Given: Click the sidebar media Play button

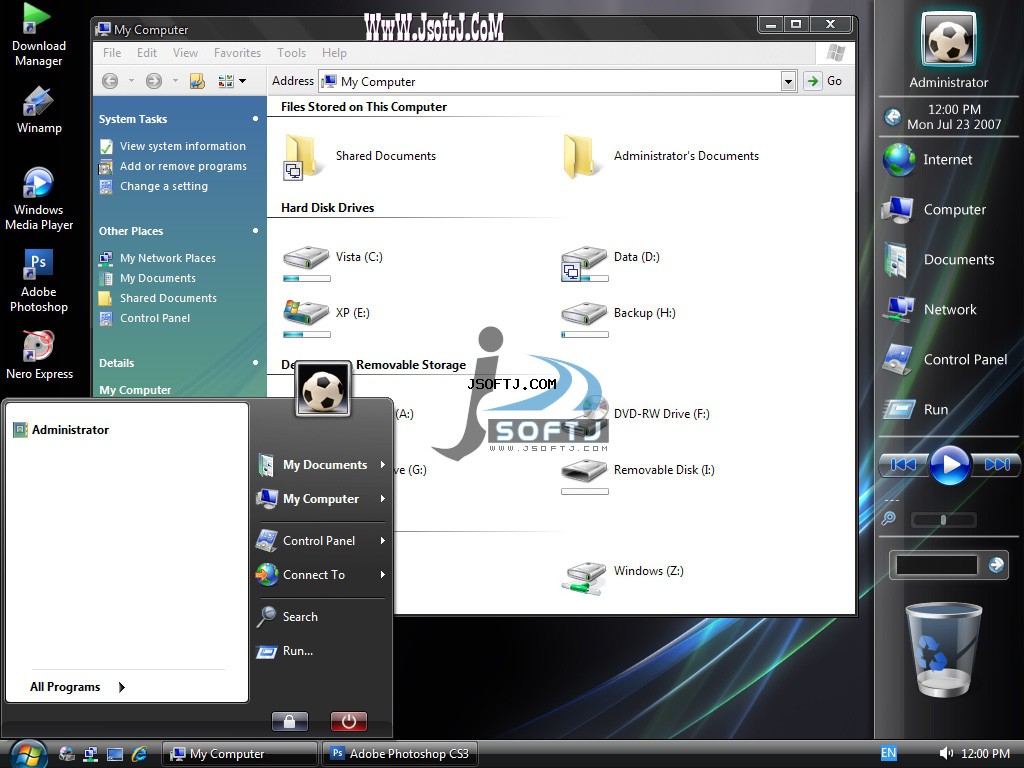Looking at the screenshot, I should tap(949, 464).
